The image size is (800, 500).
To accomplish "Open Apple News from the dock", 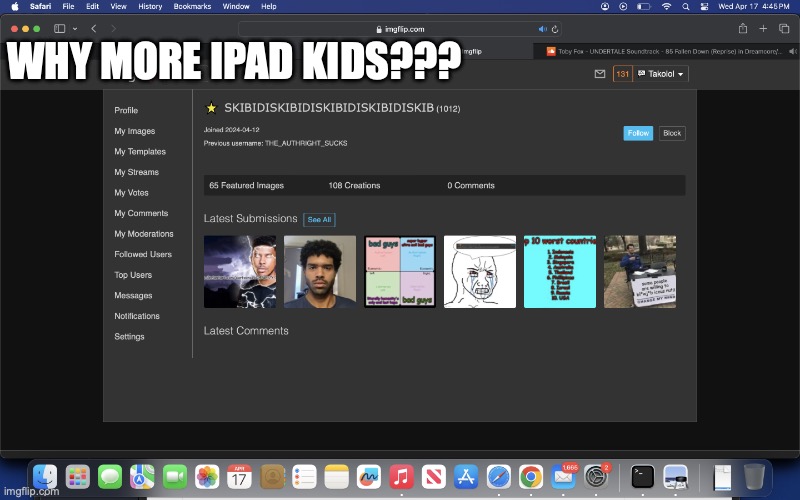I will [x=434, y=477].
